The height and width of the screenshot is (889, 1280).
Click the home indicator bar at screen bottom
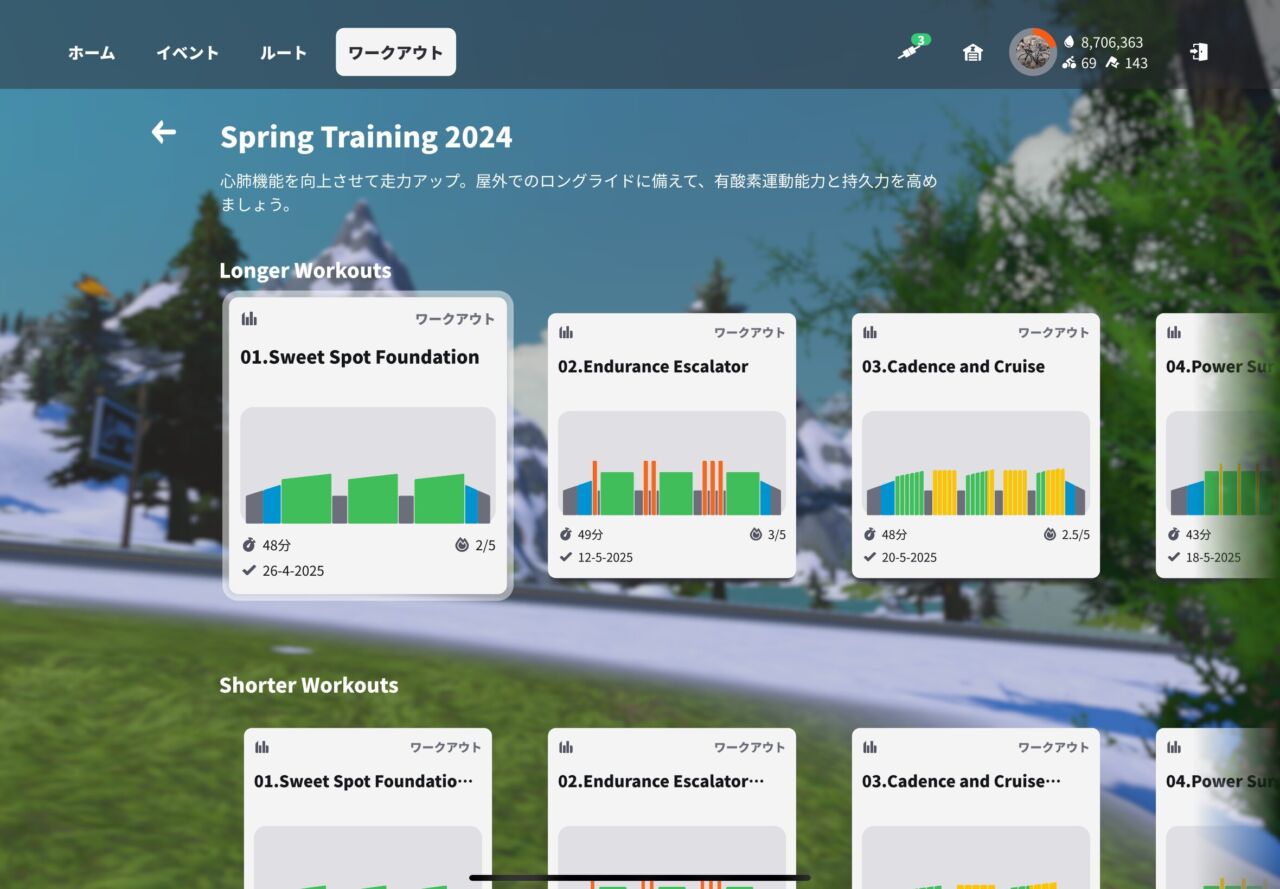click(640, 878)
